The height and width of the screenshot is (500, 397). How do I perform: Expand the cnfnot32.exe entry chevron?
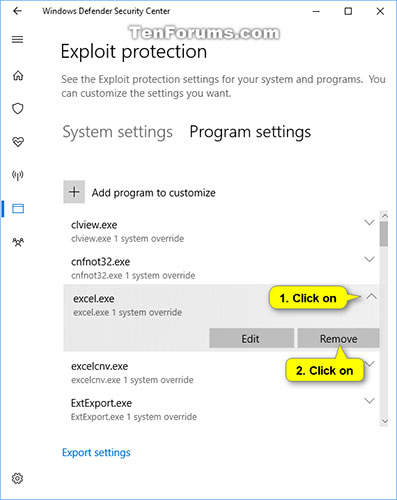click(369, 259)
